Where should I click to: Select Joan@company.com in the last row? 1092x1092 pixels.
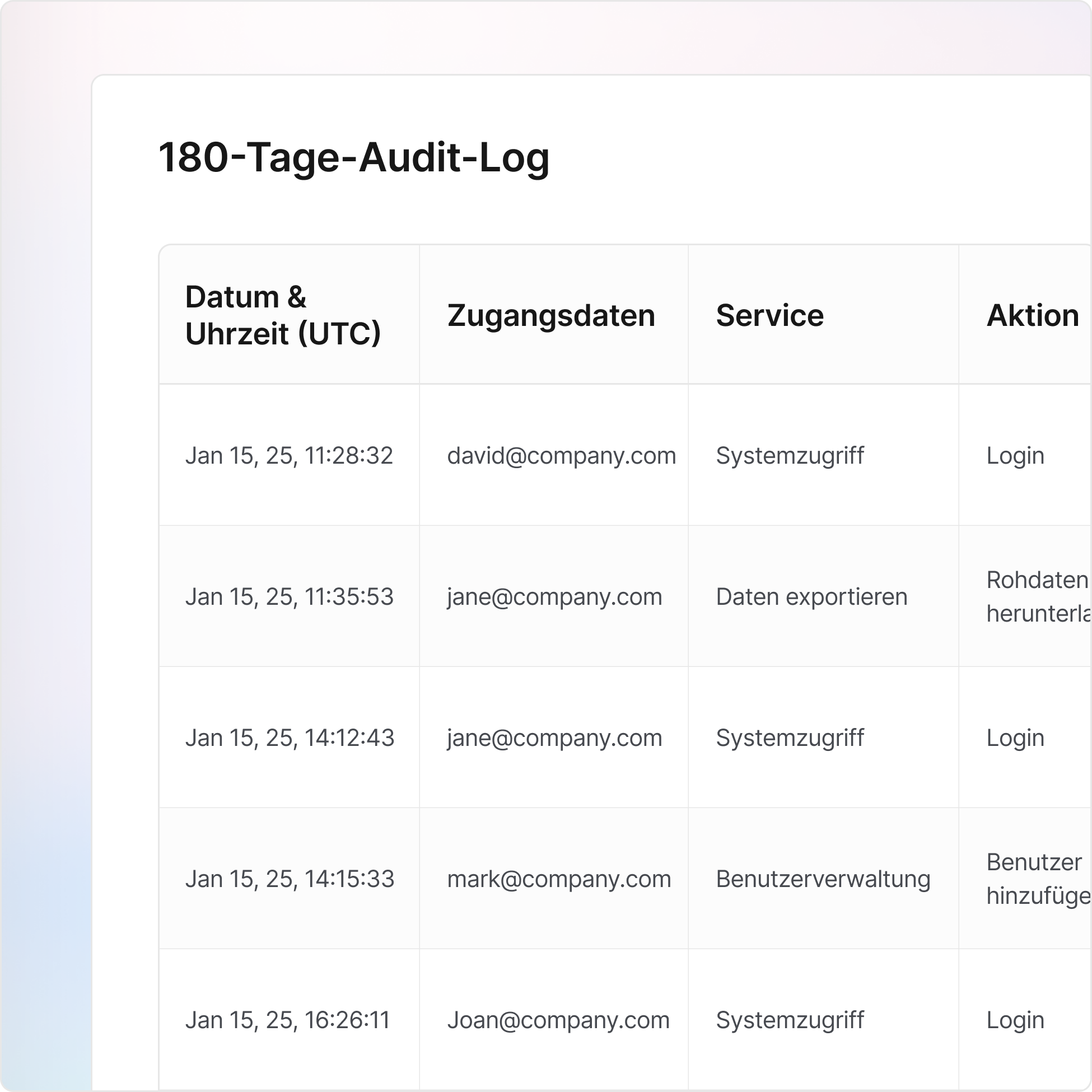pos(558,1020)
